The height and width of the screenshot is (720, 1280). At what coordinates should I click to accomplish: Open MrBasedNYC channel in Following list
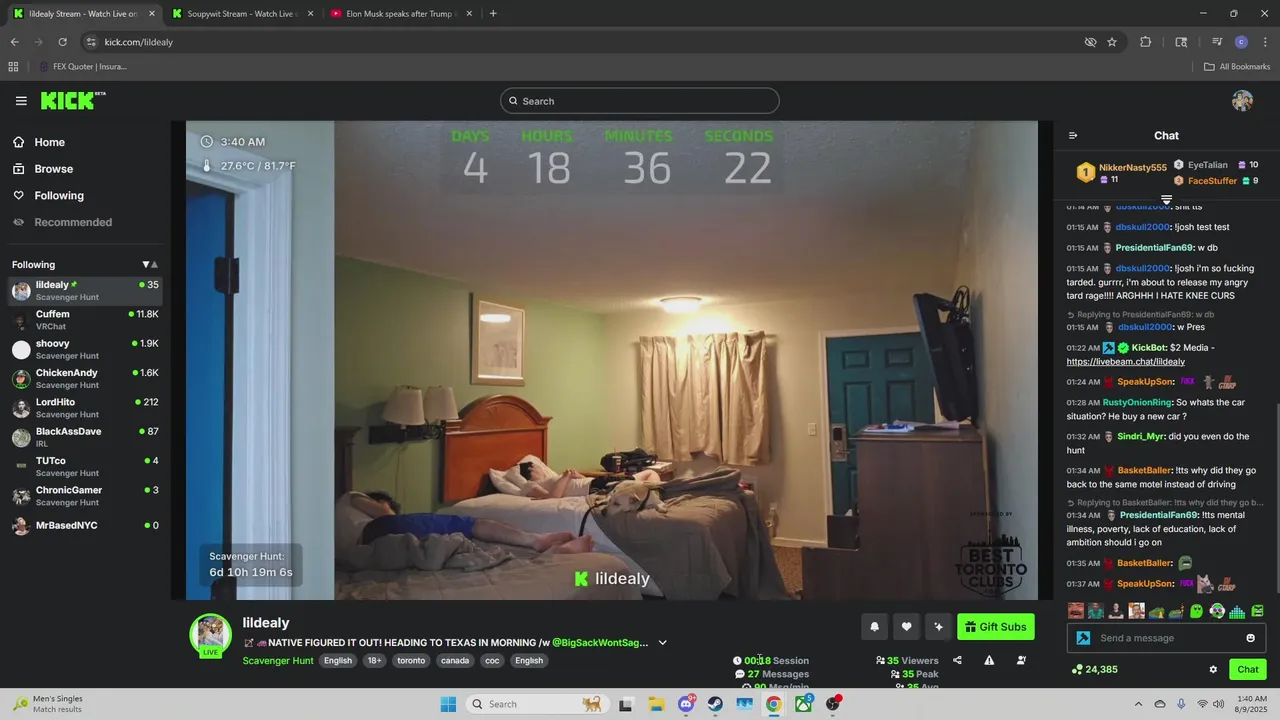(85, 525)
